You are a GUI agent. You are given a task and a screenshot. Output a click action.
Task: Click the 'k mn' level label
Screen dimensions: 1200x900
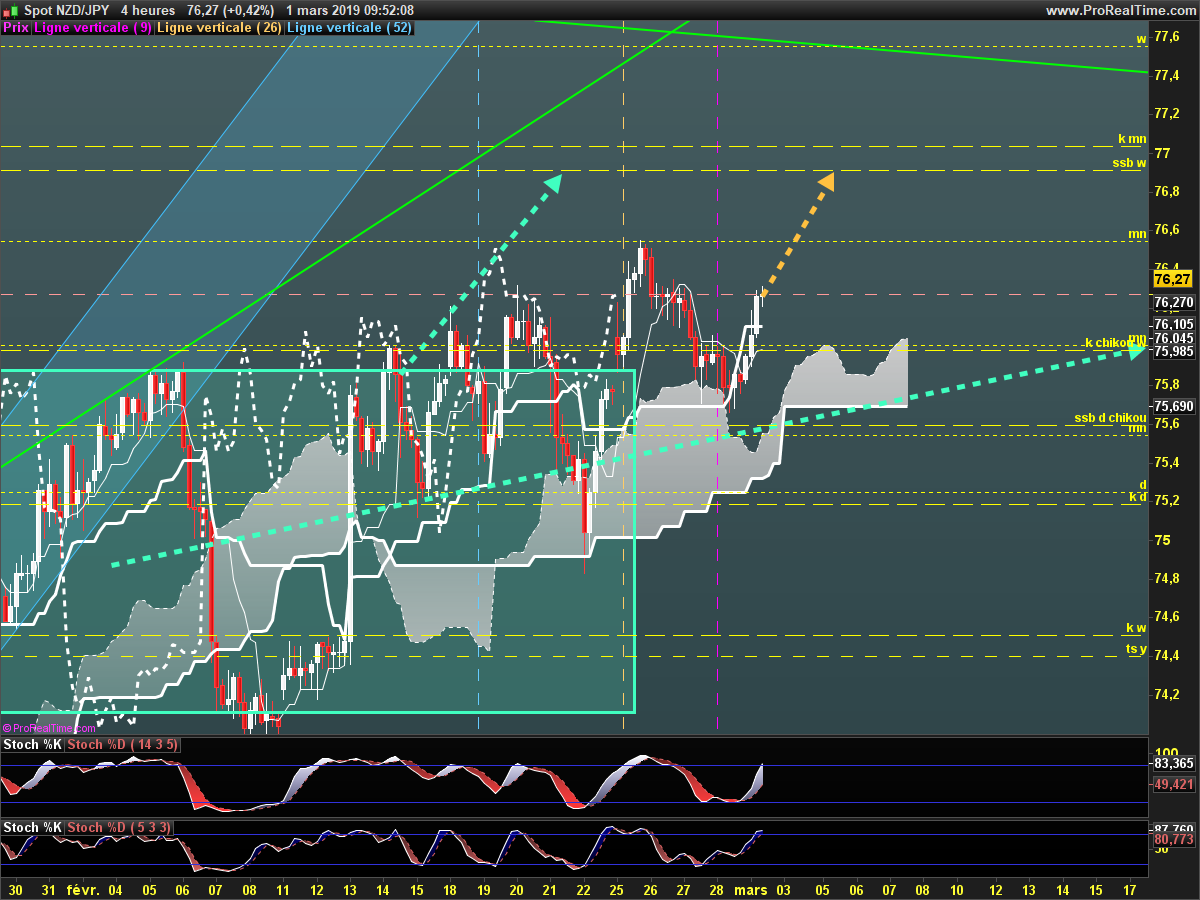tap(1132, 139)
